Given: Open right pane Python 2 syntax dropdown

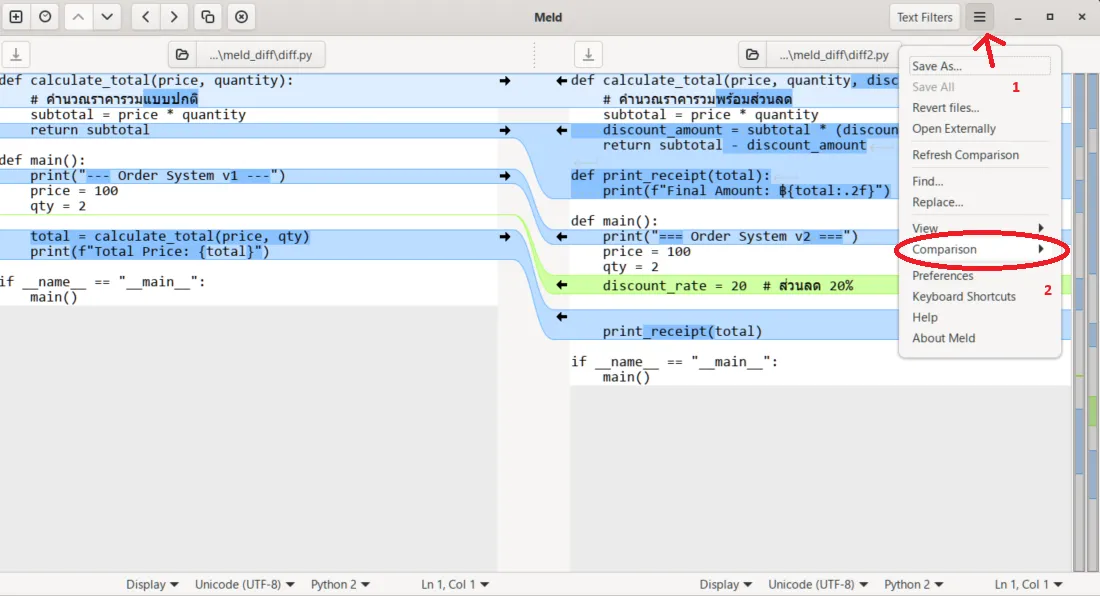Looking at the screenshot, I should (x=913, y=585).
